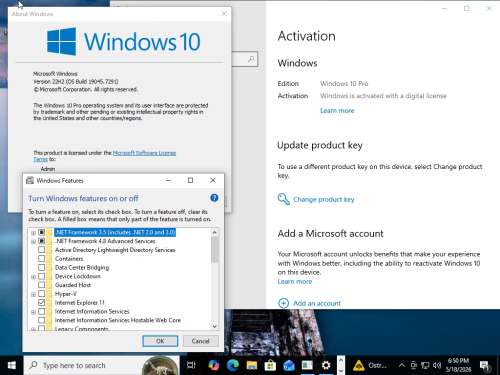Viewport: 500px width, 375px height.
Task: Enable the Containers feature checkbox
Action: pos(41,258)
